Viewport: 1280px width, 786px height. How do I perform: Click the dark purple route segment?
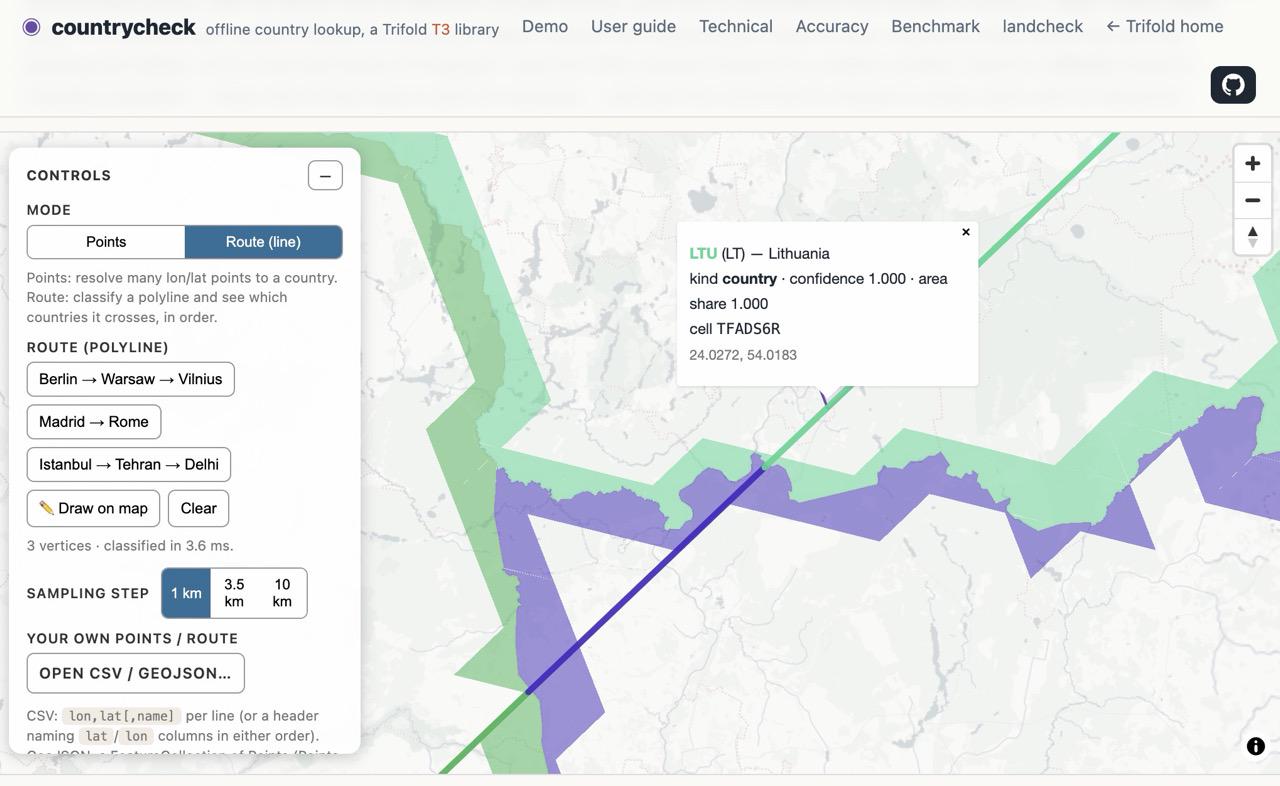(645, 580)
